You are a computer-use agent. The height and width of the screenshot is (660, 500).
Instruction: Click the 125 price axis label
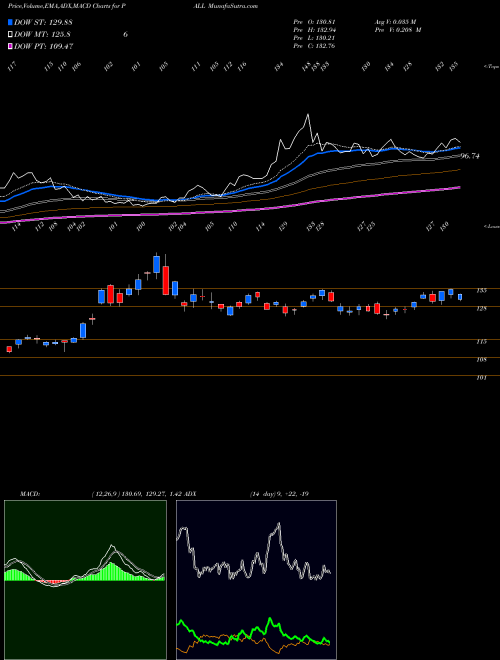[481, 309]
